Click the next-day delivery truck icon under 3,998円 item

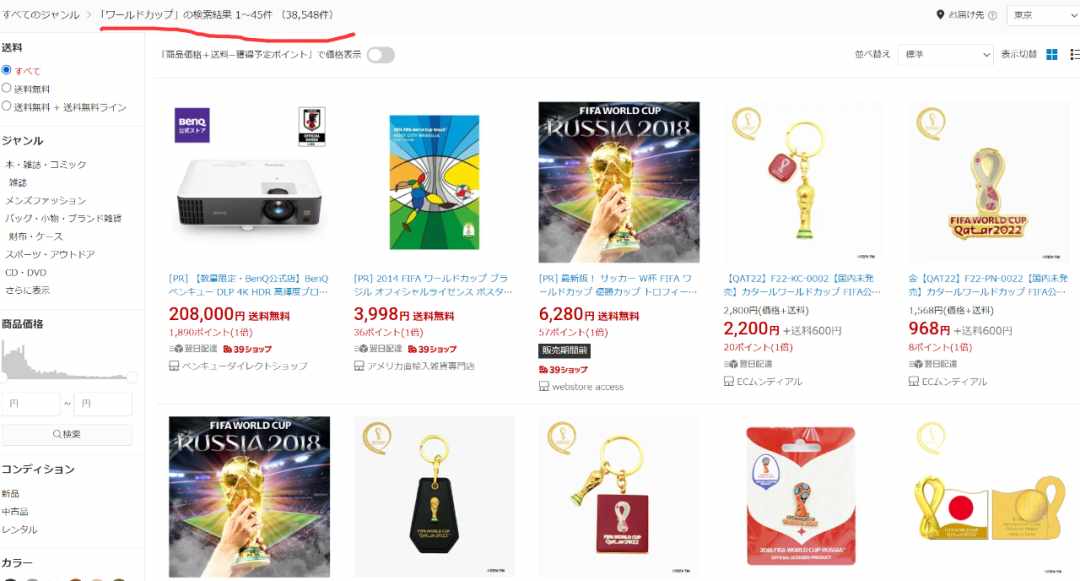click(360, 348)
